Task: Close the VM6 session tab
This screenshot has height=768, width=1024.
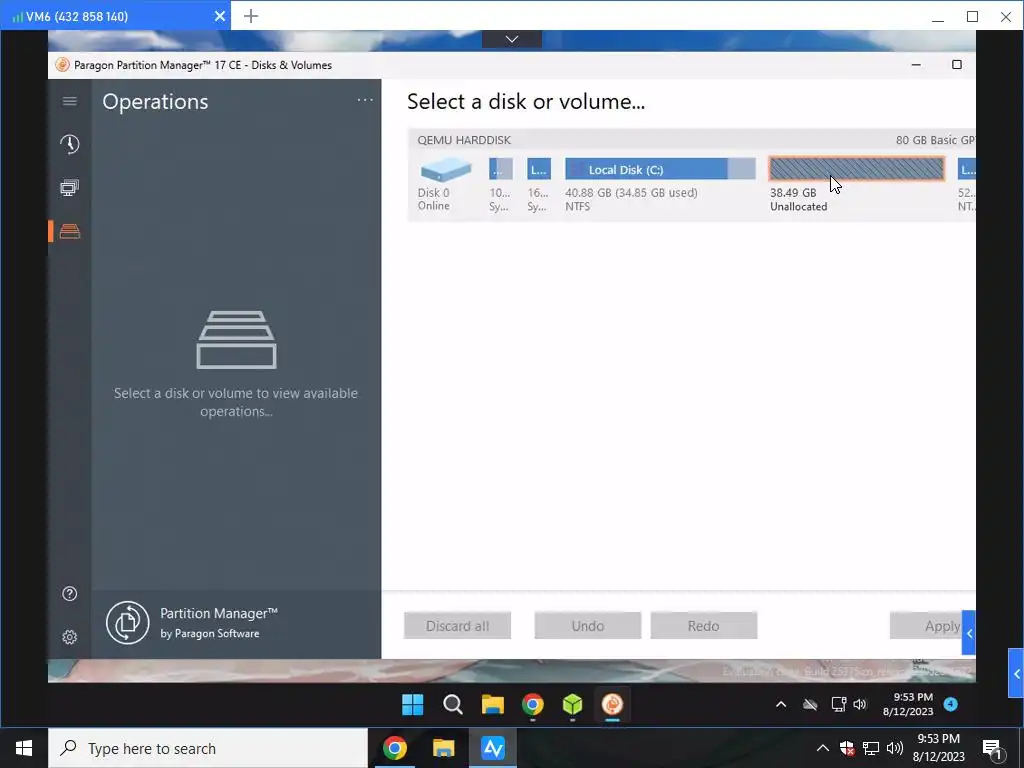Action: [220, 16]
